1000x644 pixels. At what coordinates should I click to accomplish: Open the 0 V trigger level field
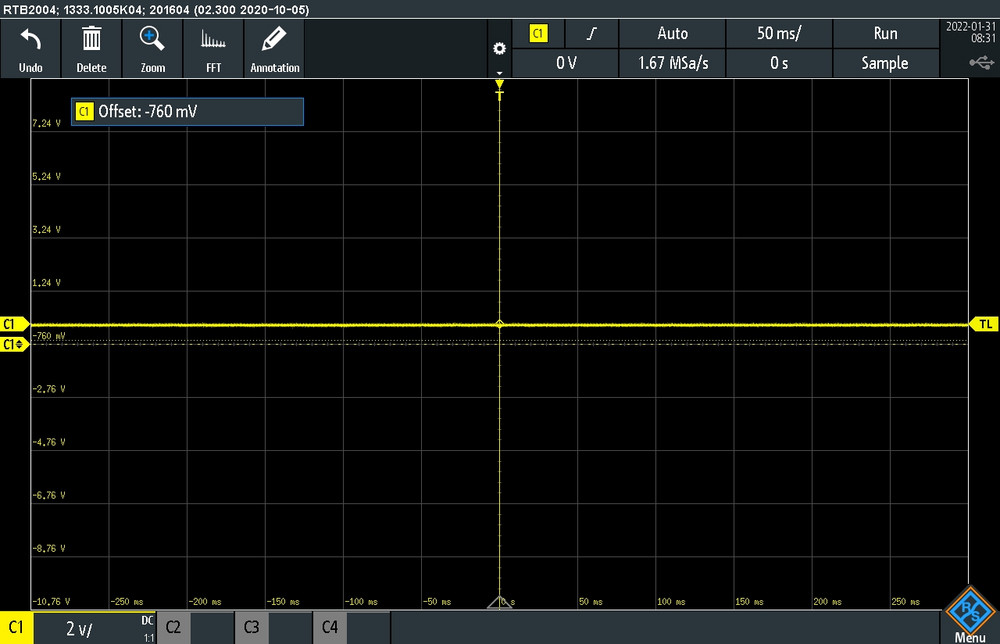click(566, 63)
